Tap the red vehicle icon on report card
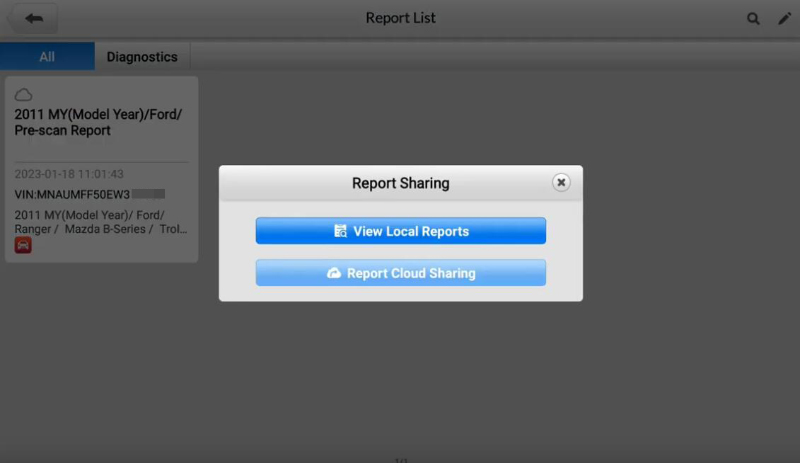Image resolution: width=800 pixels, height=463 pixels. coord(23,245)
